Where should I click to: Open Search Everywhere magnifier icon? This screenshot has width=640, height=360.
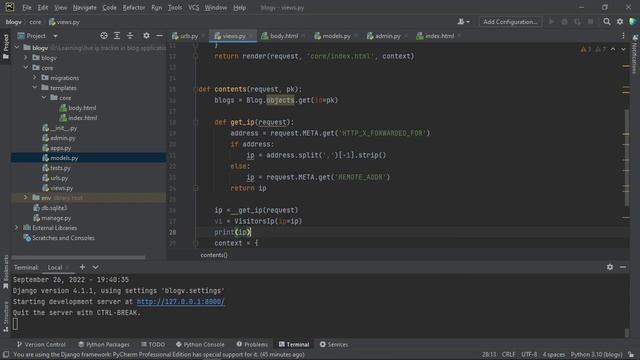click(607, 22)
